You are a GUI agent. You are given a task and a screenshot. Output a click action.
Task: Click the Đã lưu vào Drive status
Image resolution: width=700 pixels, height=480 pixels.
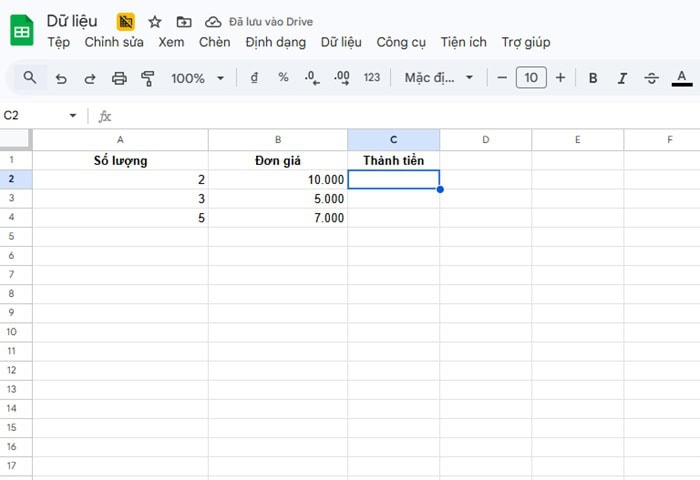click(259, 21)
